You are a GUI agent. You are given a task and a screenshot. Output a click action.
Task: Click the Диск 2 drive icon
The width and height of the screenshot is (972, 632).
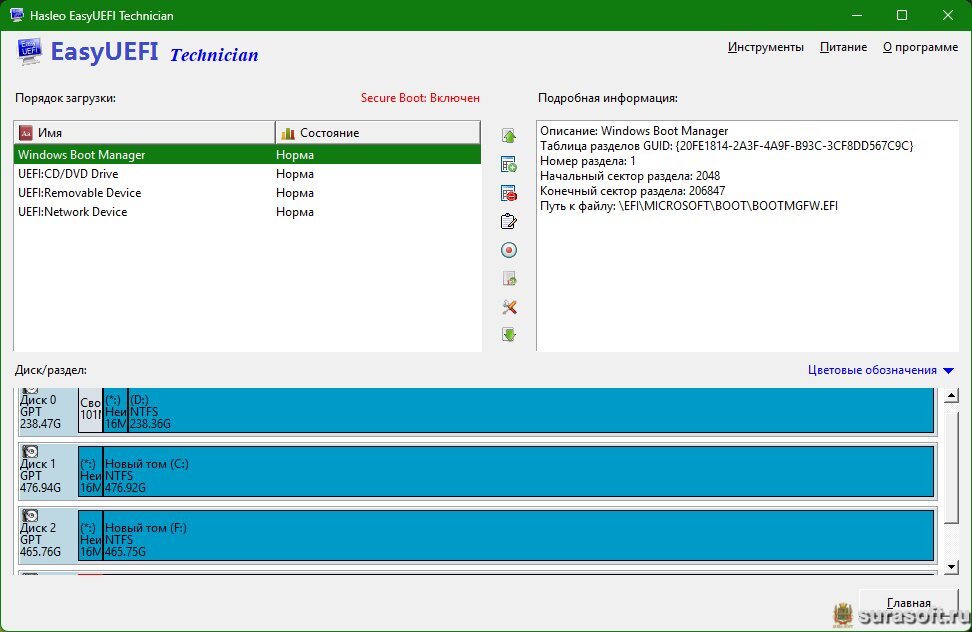click(x=30, y=516)
